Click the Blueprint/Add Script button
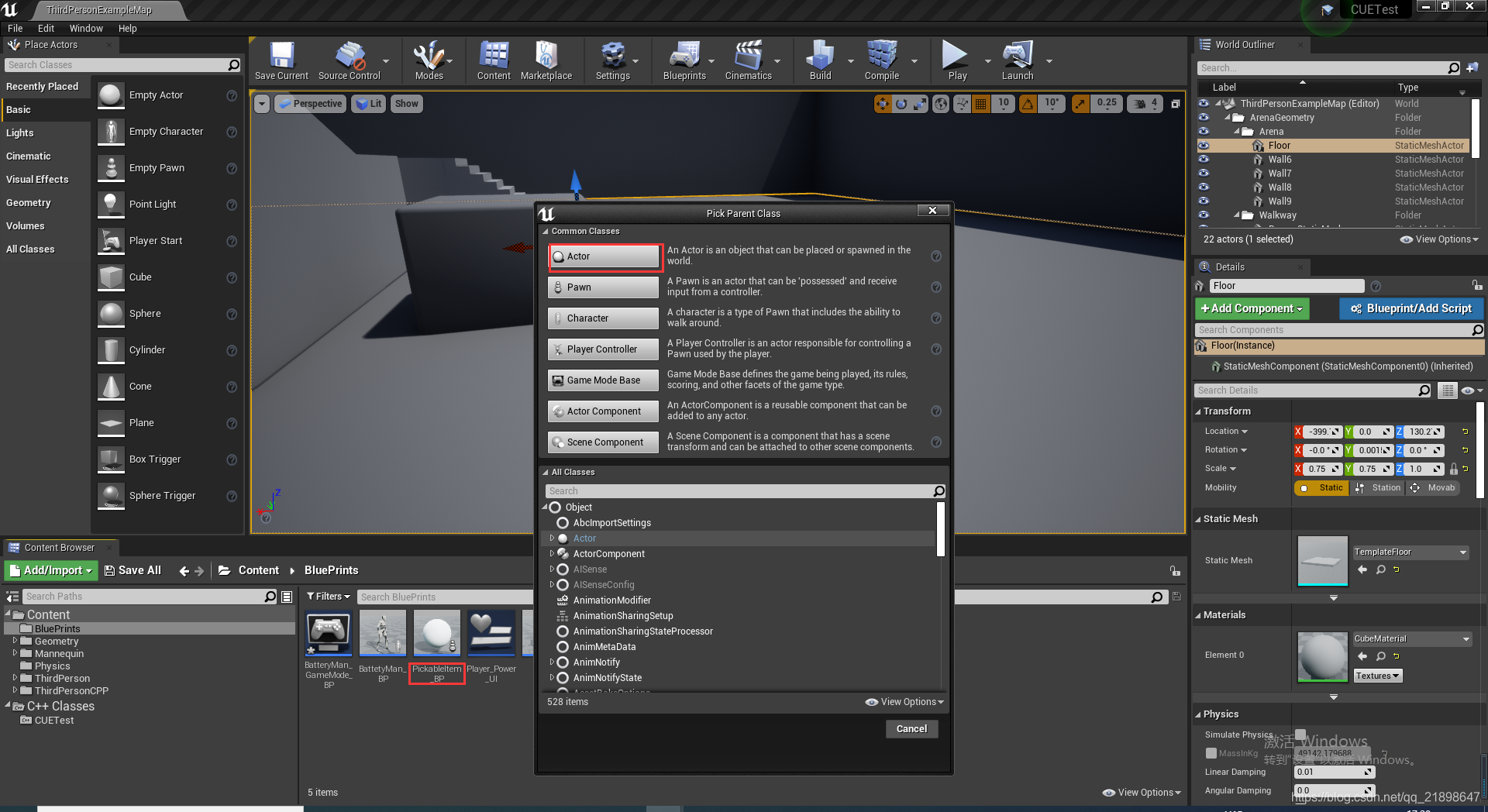 (1410, 308)
